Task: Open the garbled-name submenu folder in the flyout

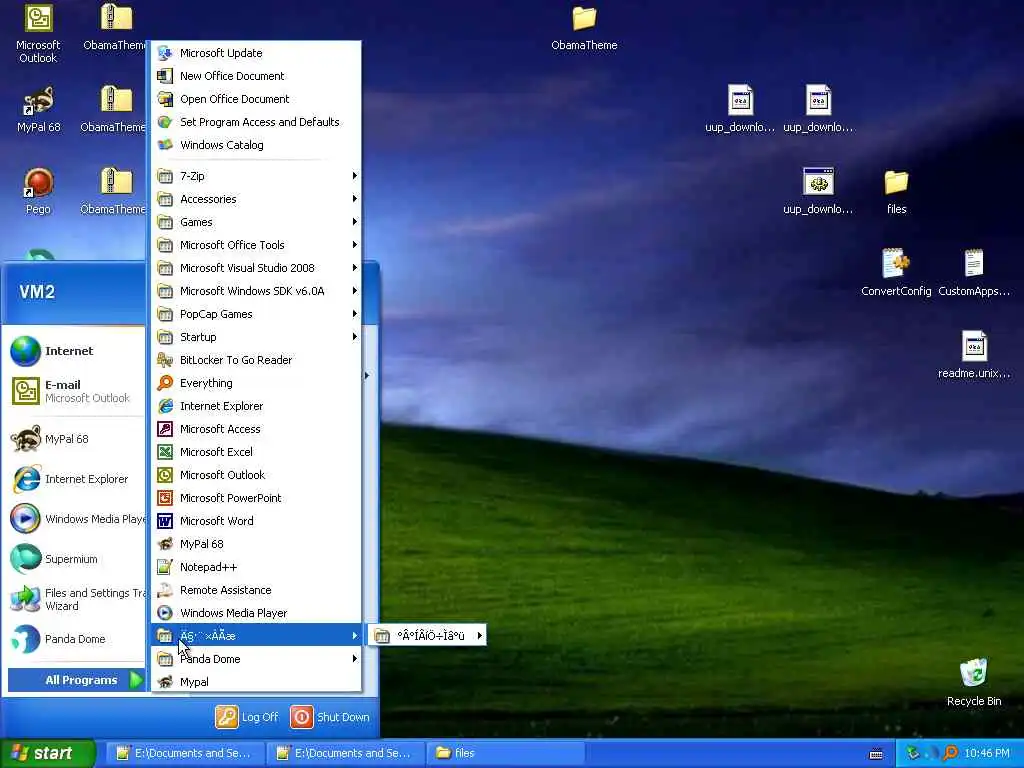Action: pos(427,635)
